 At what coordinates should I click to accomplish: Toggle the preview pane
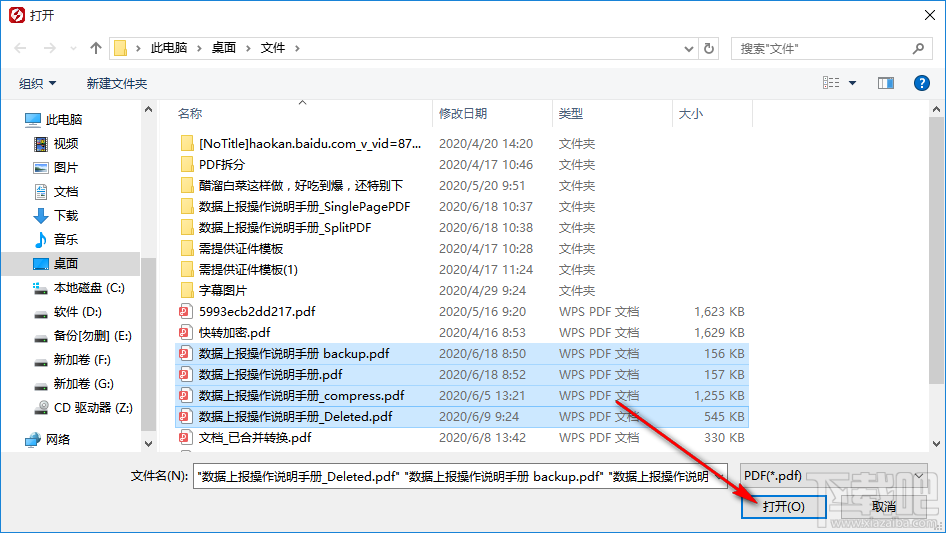[x=886, y=83]
